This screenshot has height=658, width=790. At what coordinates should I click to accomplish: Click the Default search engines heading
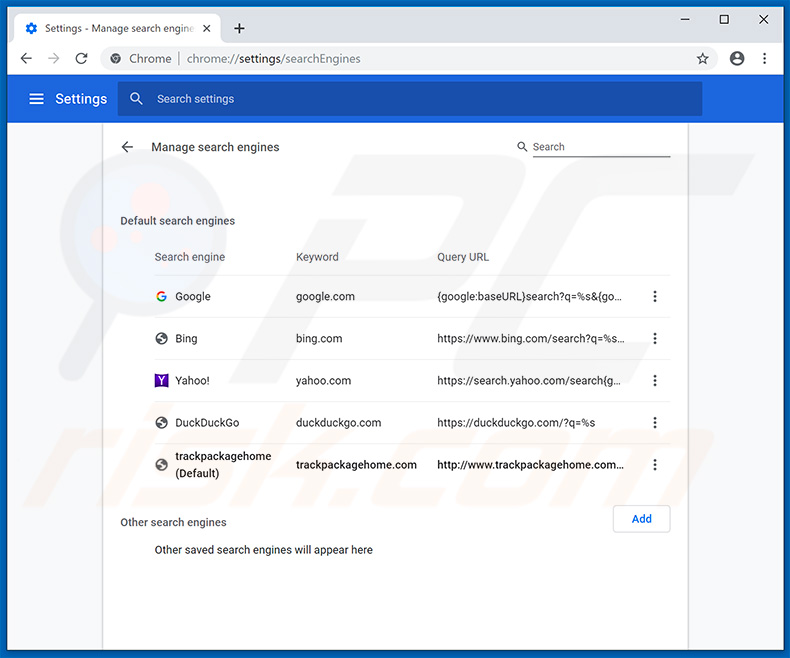(177, 221)
